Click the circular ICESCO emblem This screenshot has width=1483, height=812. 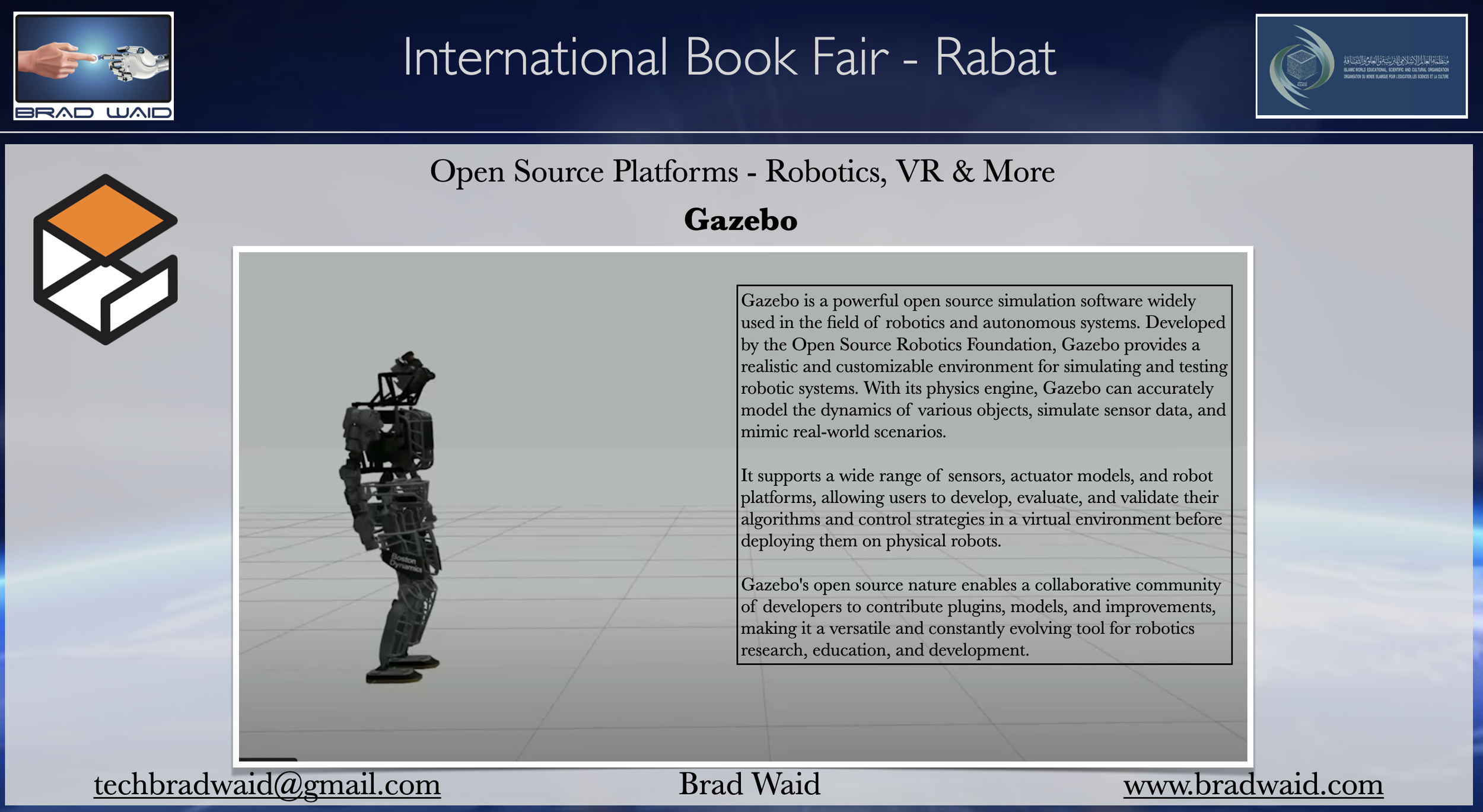point(1301,67)
